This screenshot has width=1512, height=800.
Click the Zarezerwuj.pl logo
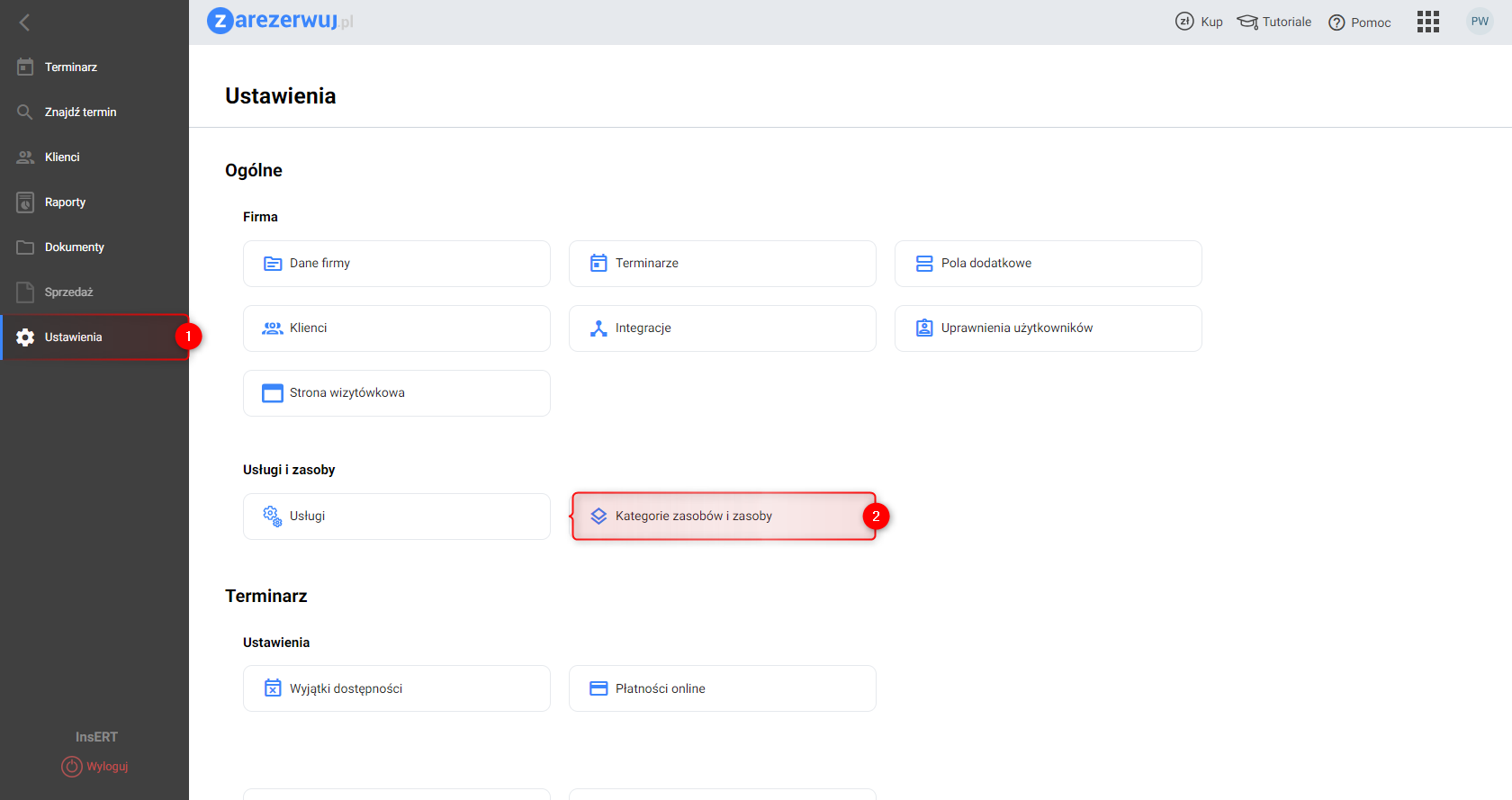pyautogui.click(x=280, y=21)
